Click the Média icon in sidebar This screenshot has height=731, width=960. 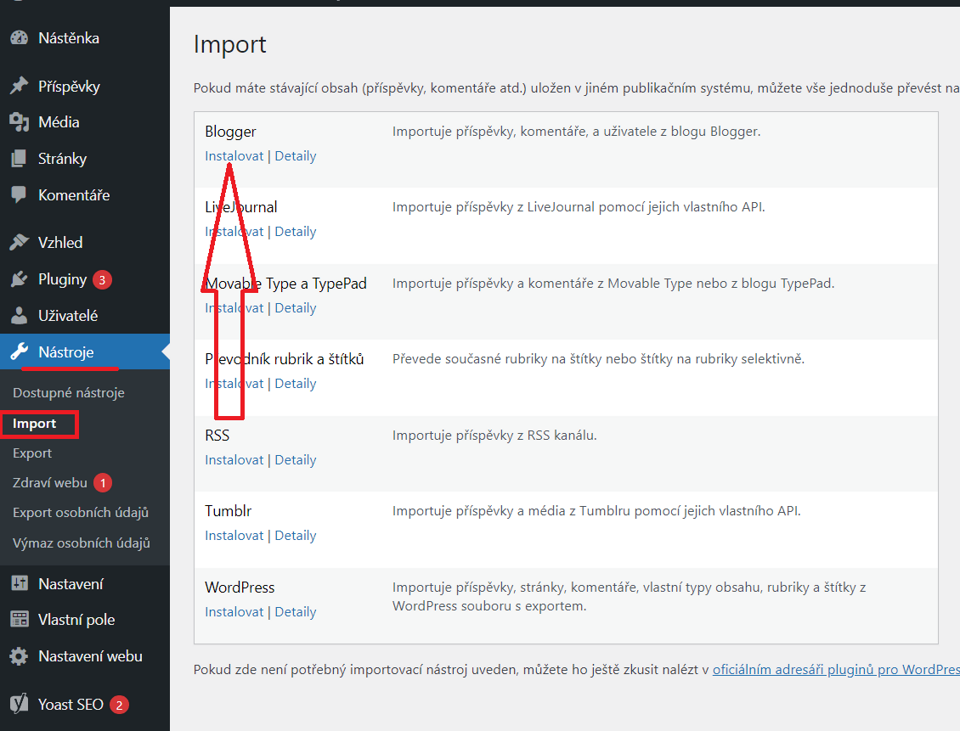tap(19, 122)
